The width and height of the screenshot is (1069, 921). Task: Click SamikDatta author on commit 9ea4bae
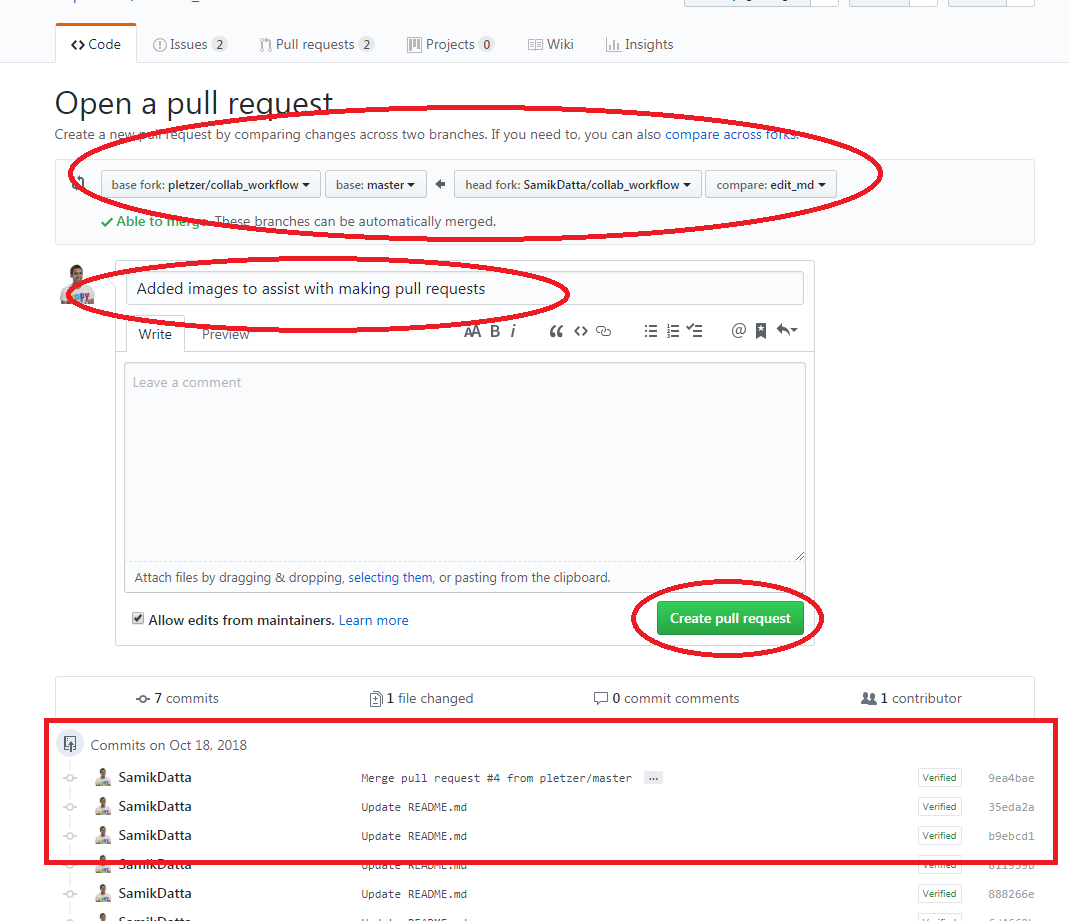[155, 777]
